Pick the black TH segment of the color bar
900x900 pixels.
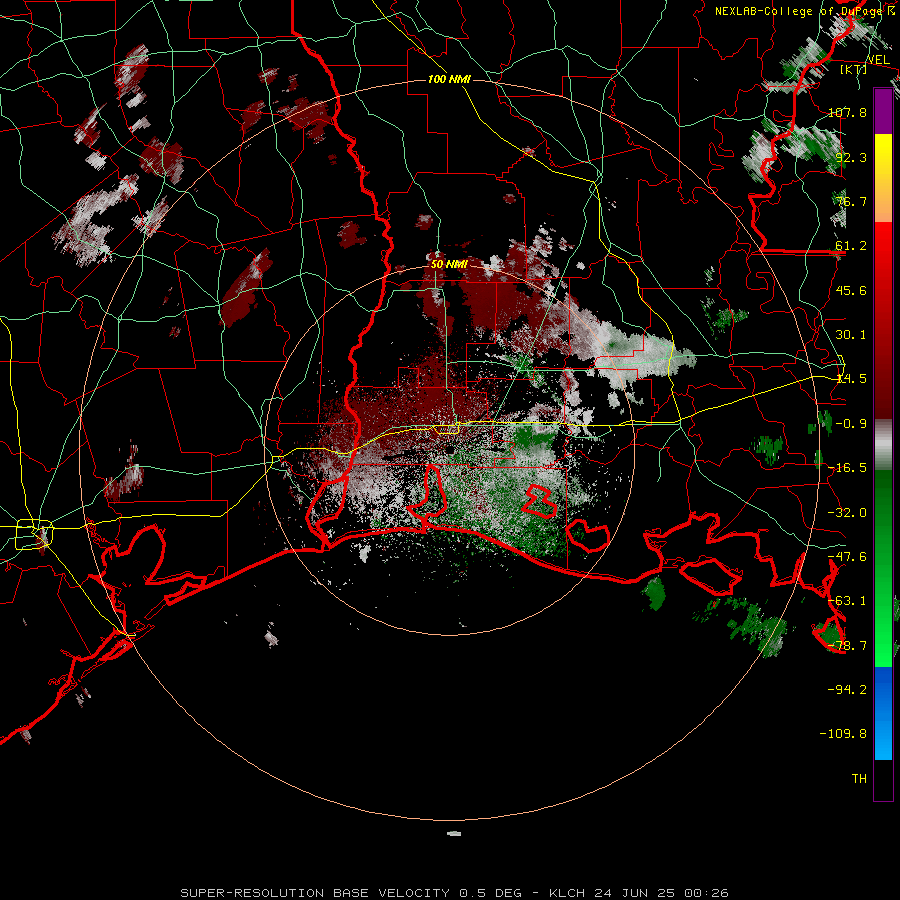coord(883,780)
